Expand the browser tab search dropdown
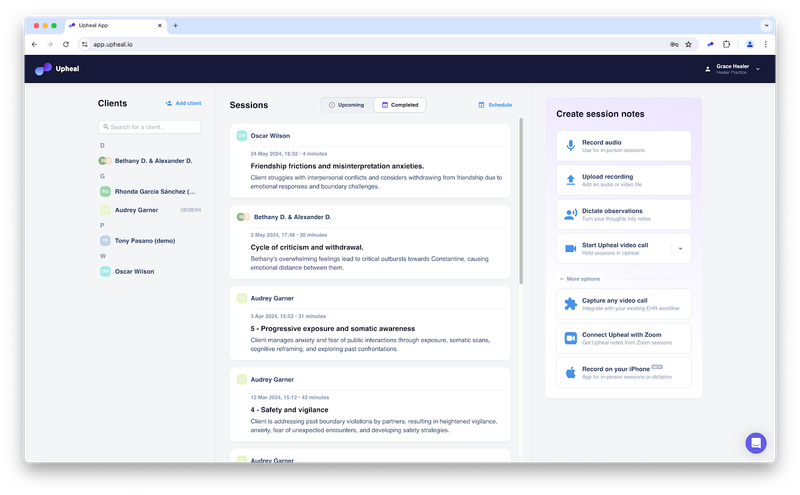Image resolution: width=800 pixels, height=495 pixels. (766, 26)
